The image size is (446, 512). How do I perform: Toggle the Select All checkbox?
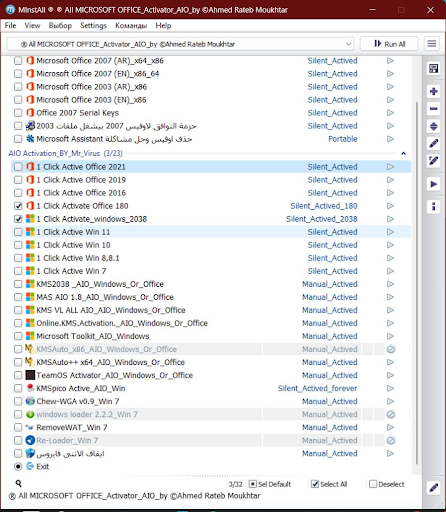pyautogui.click(x=315, y=484)
